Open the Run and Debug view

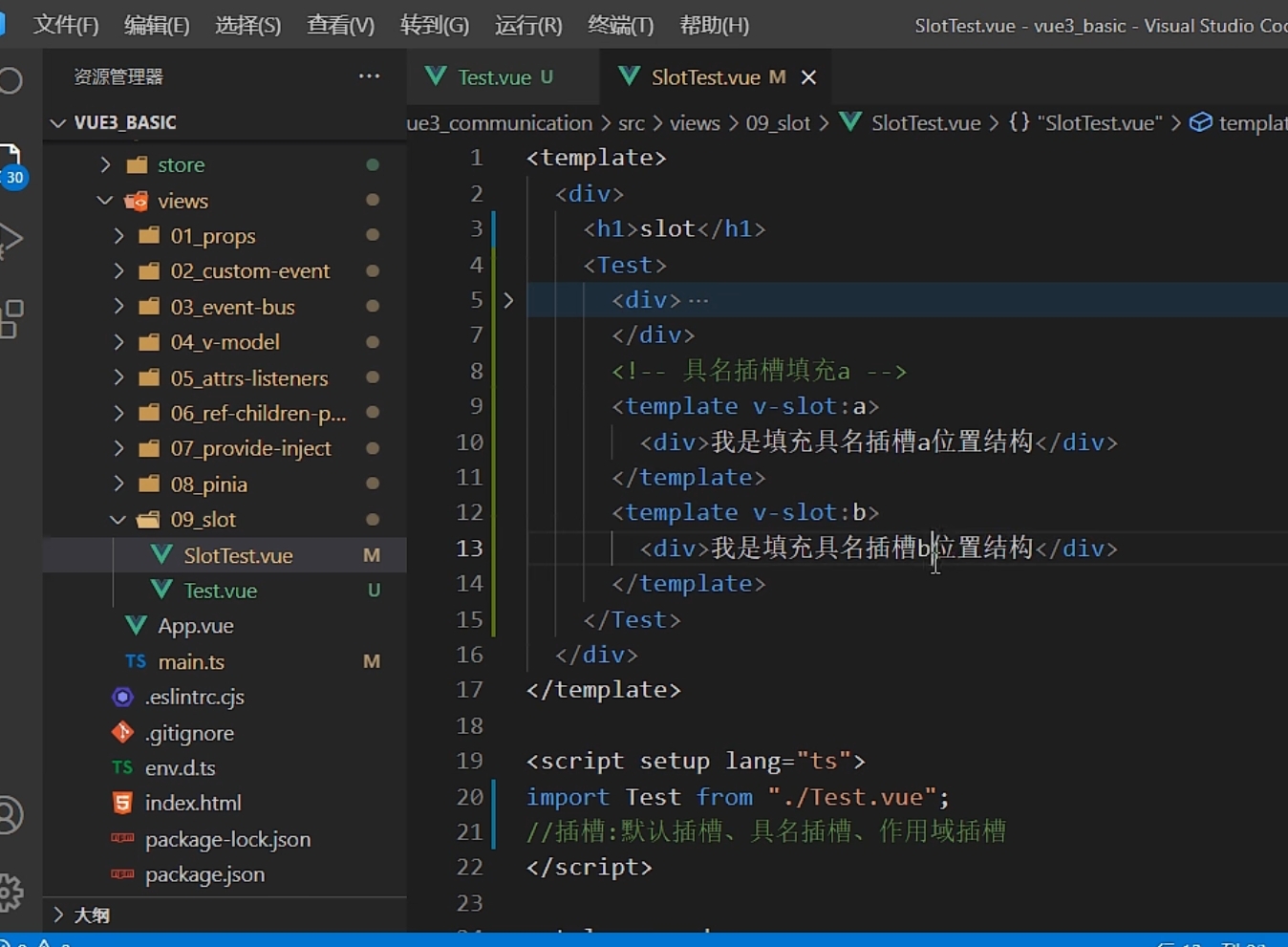coord(10,240)
